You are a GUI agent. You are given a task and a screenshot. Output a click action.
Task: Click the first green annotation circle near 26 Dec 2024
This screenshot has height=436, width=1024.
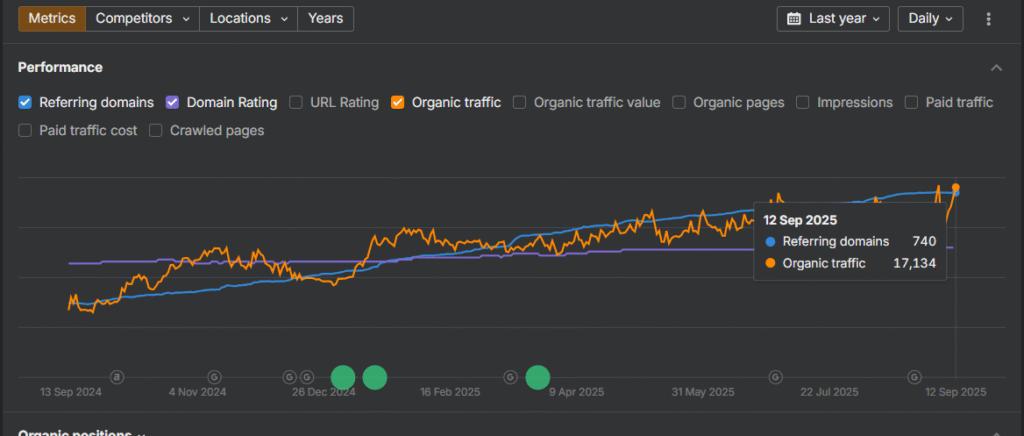(x=343, y=377)
